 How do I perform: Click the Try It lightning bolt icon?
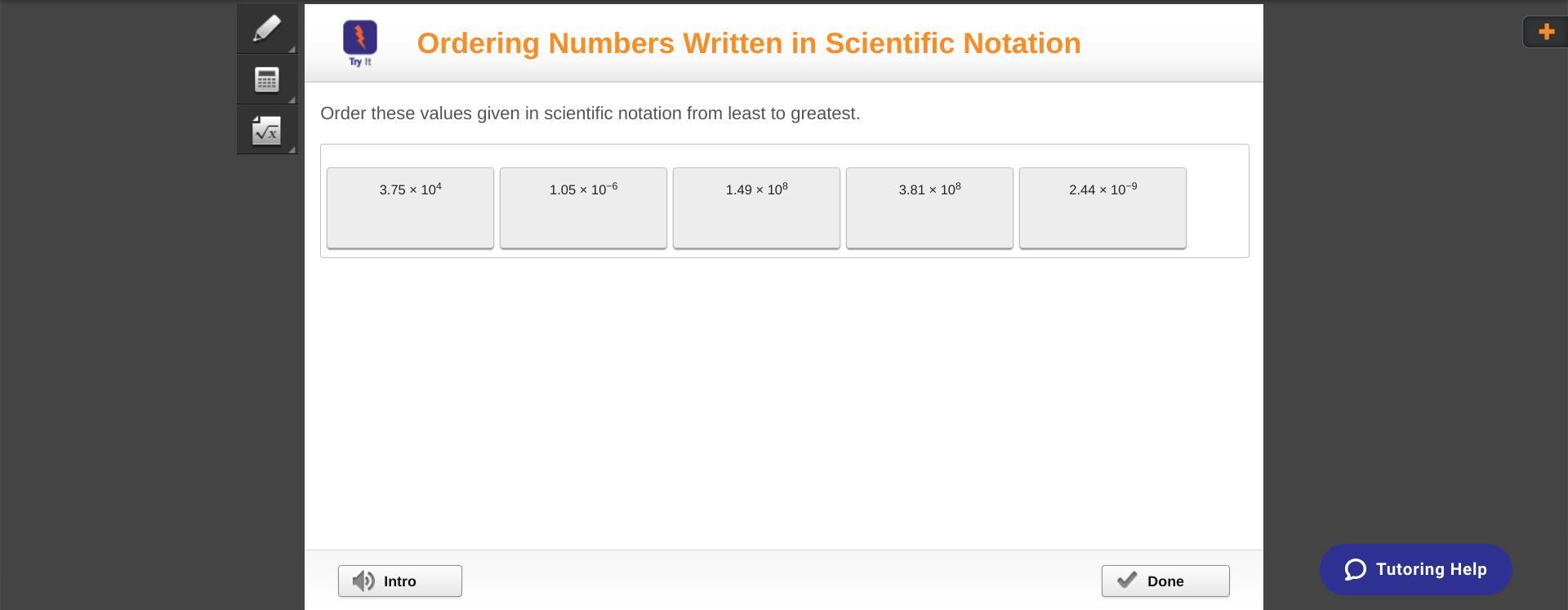tap(360, 38)
